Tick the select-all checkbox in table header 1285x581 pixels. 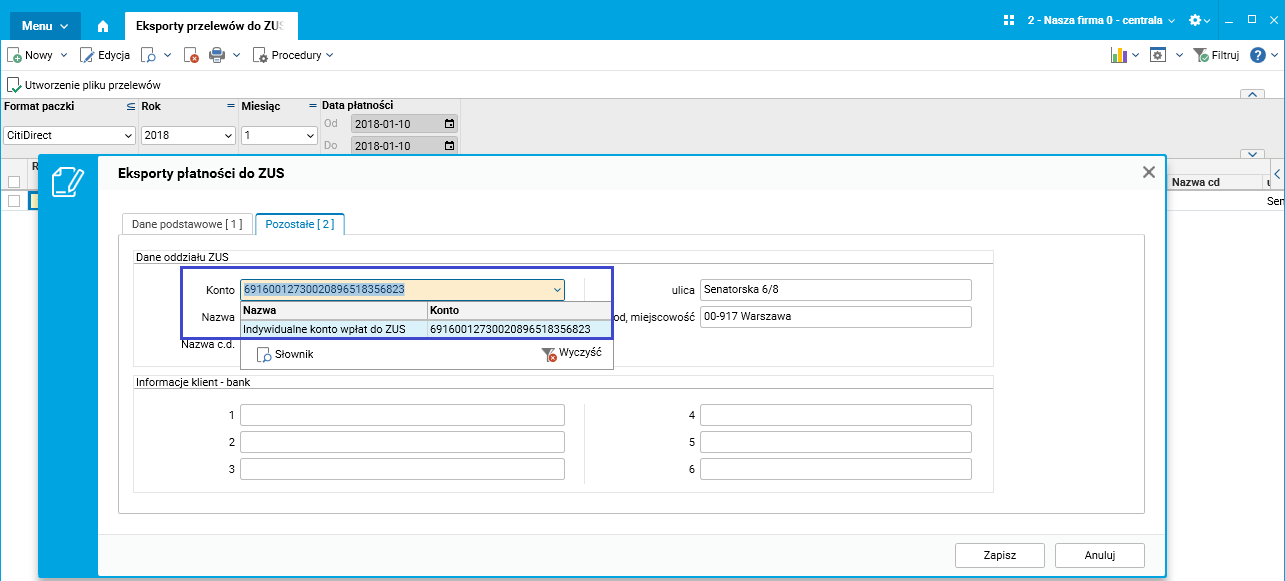coord(14,182)
